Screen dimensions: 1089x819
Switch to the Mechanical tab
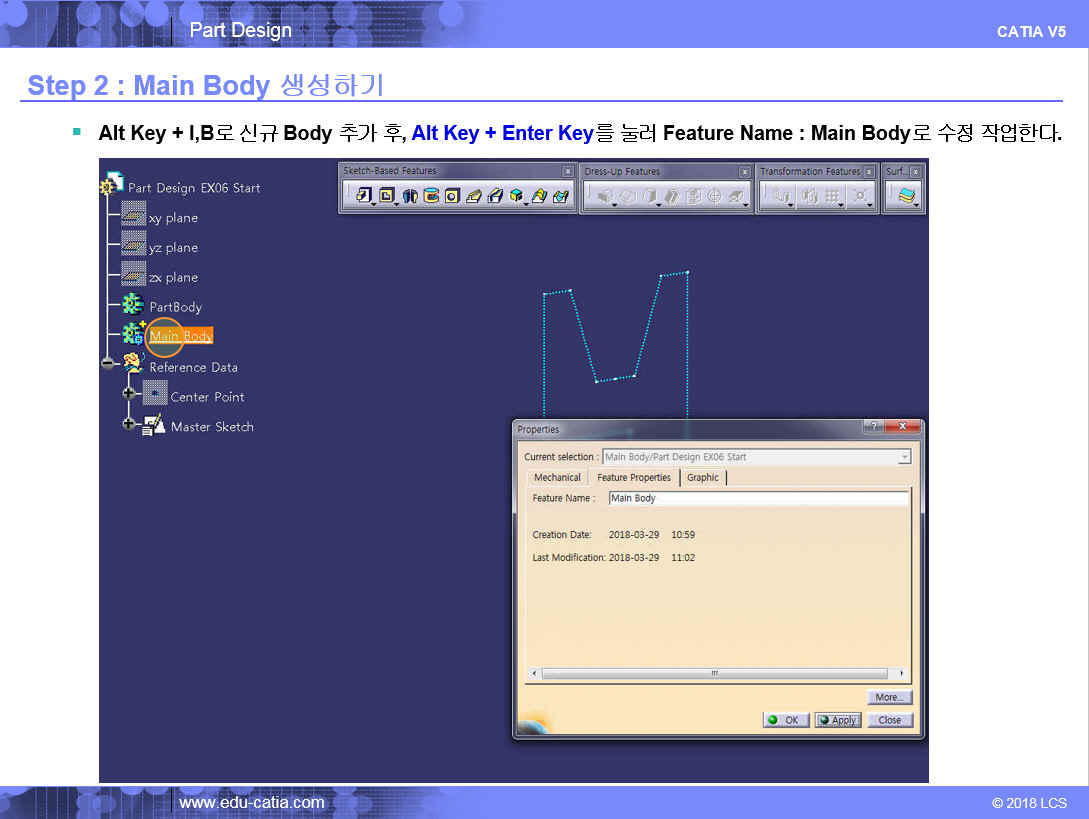tap(557, 478)
